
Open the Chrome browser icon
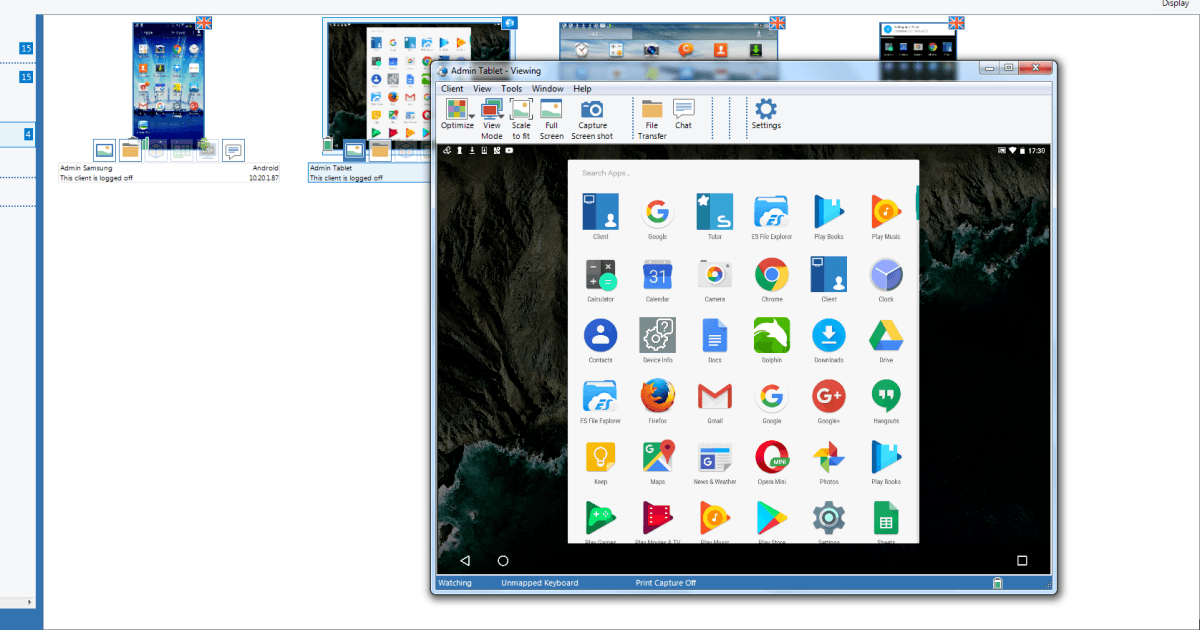point(771,274)
